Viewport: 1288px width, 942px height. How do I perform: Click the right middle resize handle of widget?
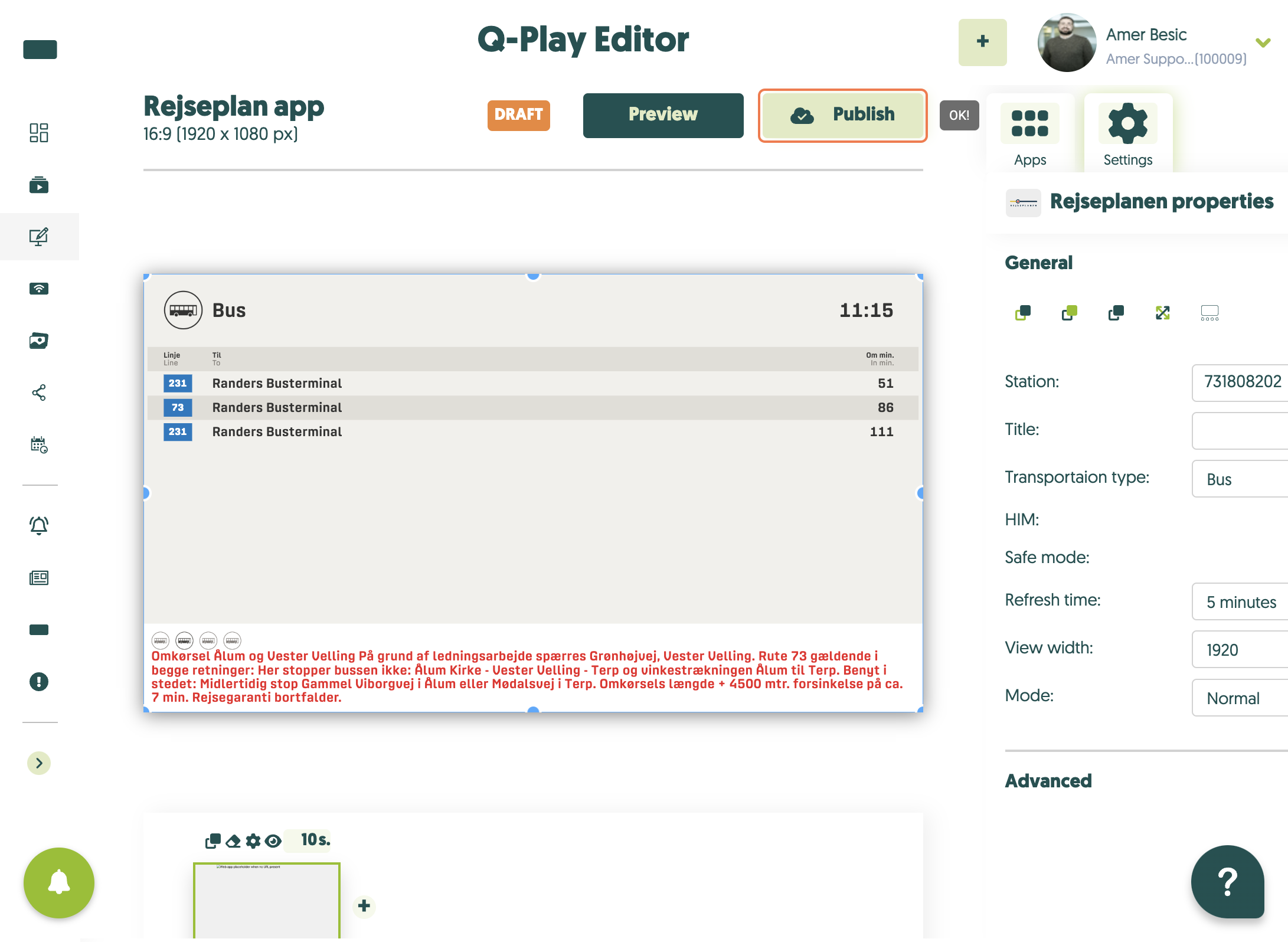pyautogui.click(x=920, y=493)
